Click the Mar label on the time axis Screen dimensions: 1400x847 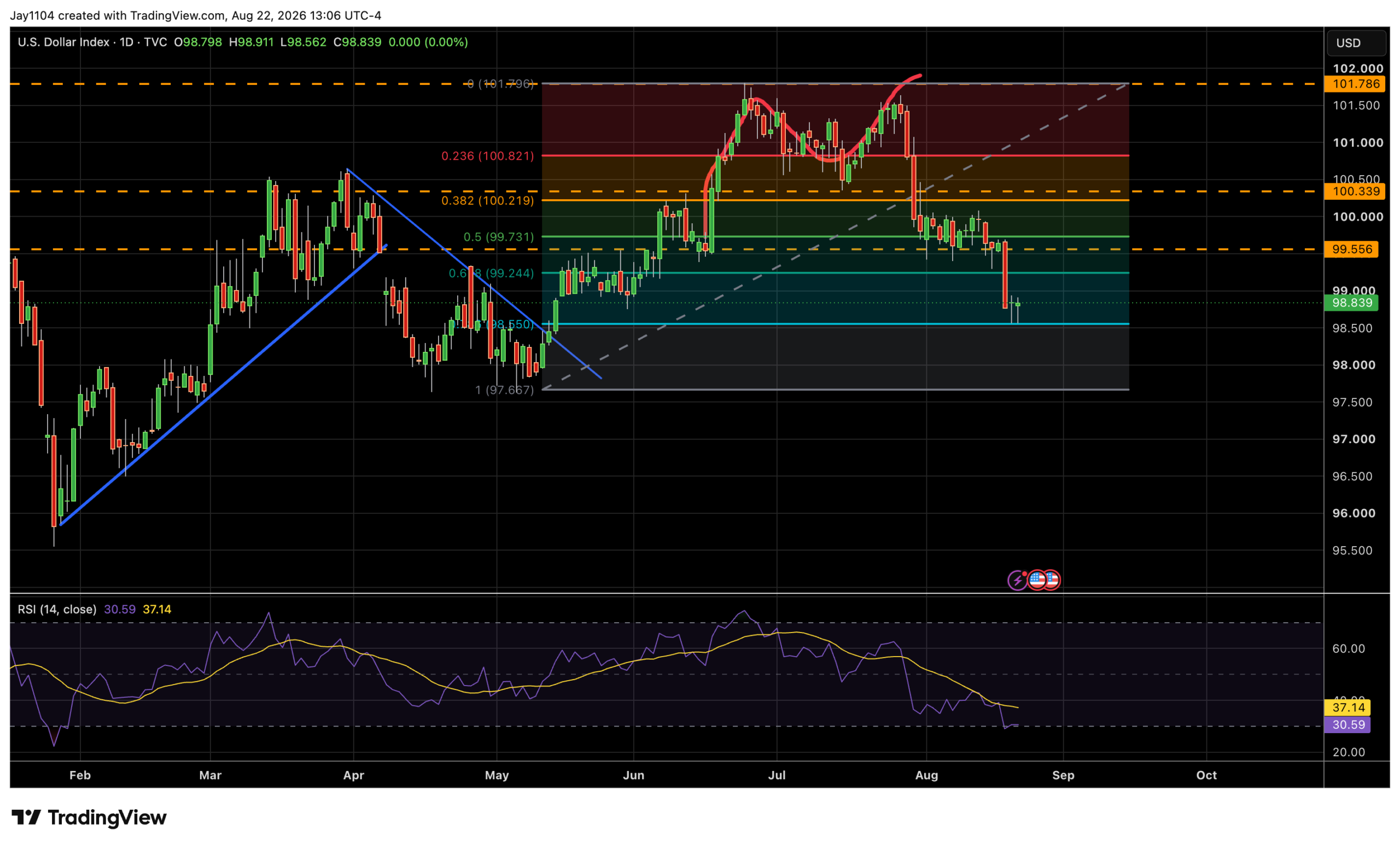pos(210,775)
